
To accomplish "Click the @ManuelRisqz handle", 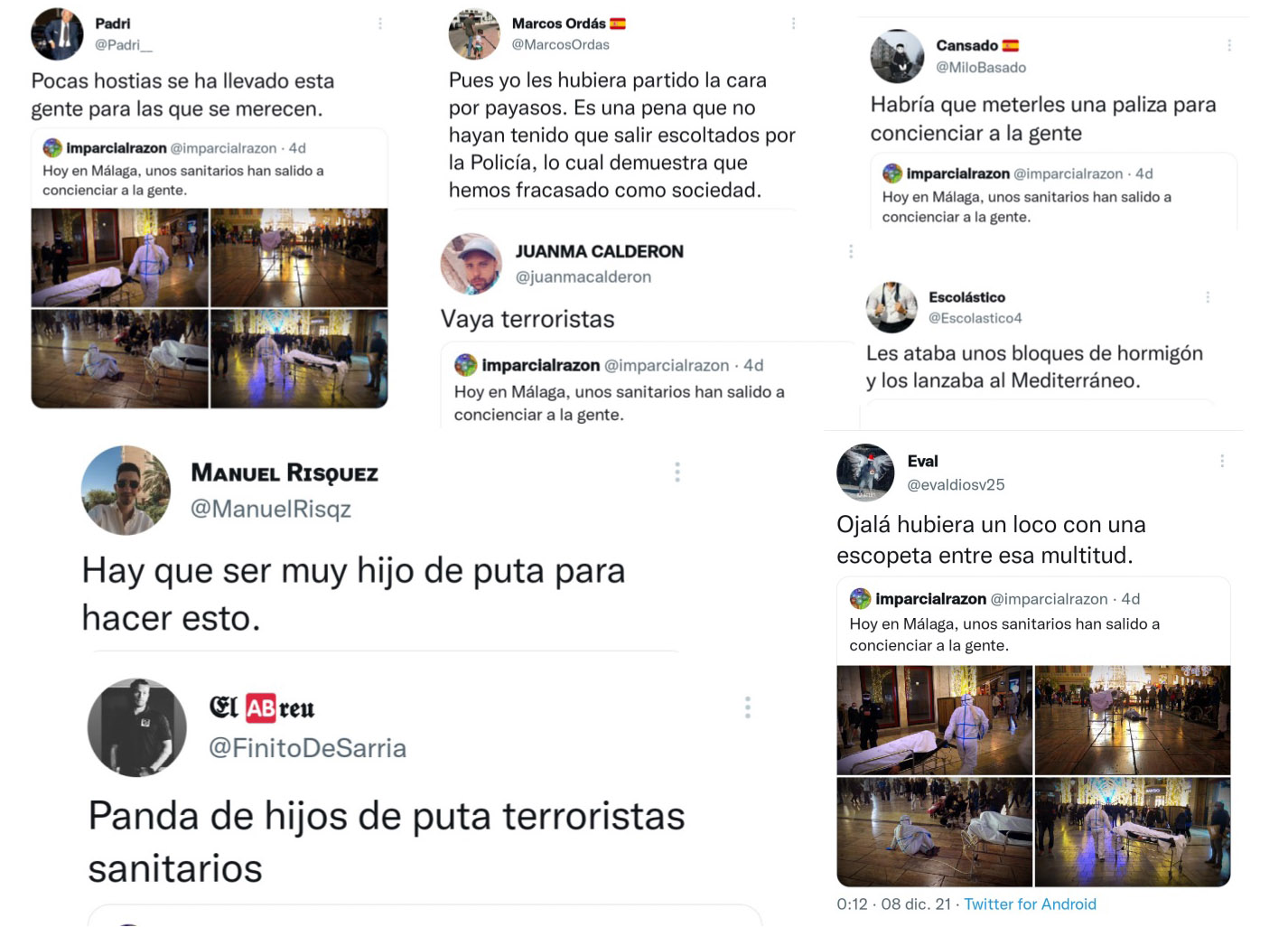I will [271, 509].
